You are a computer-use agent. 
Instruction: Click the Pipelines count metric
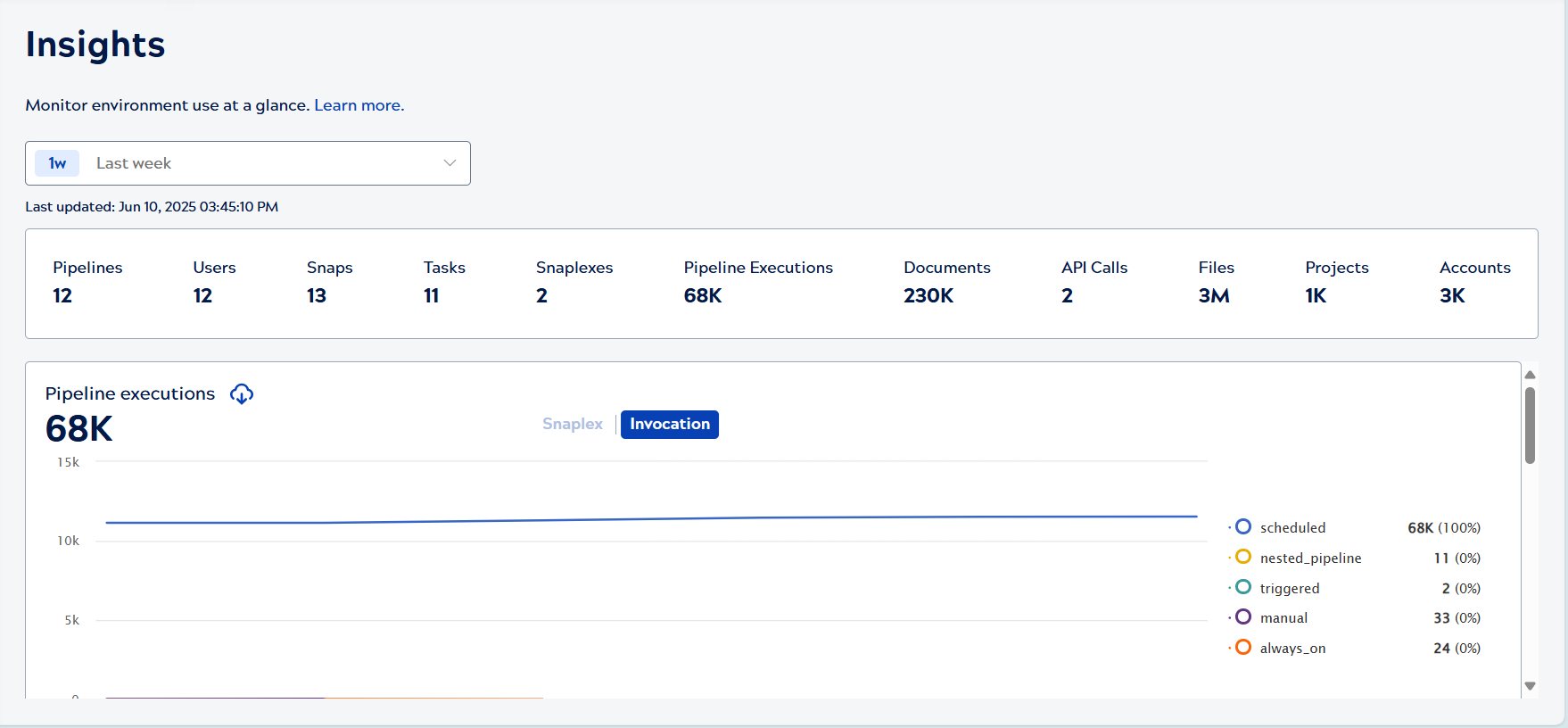coord(87,281)
